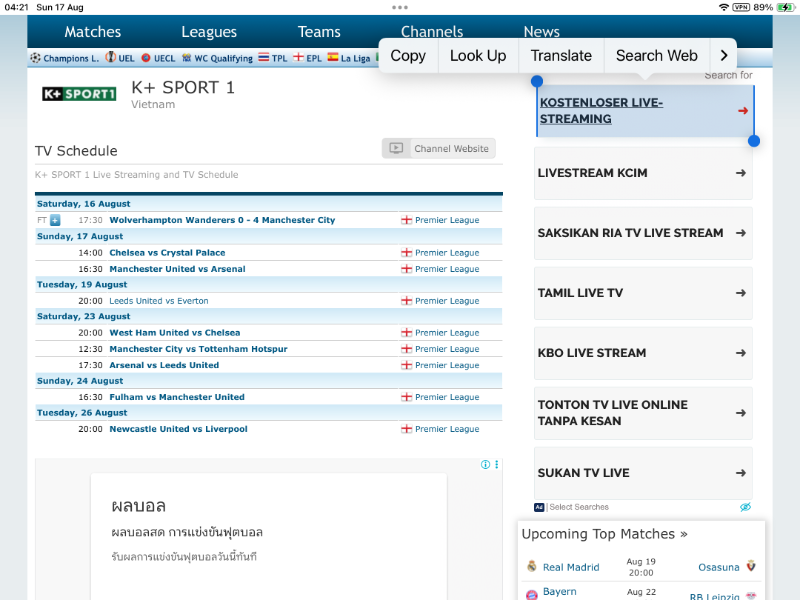Click the Real Madrid team crest

click(532, 567)
